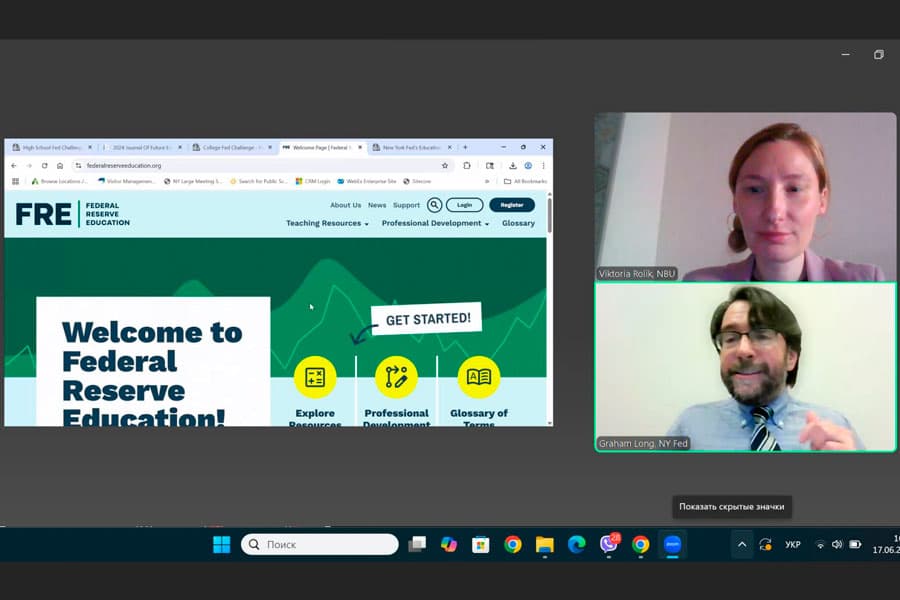The height and width of the screenshot is (600, 900).
Task: Select Graham Long's video tile
Action: pyautogui.click(x=745, y=367)
